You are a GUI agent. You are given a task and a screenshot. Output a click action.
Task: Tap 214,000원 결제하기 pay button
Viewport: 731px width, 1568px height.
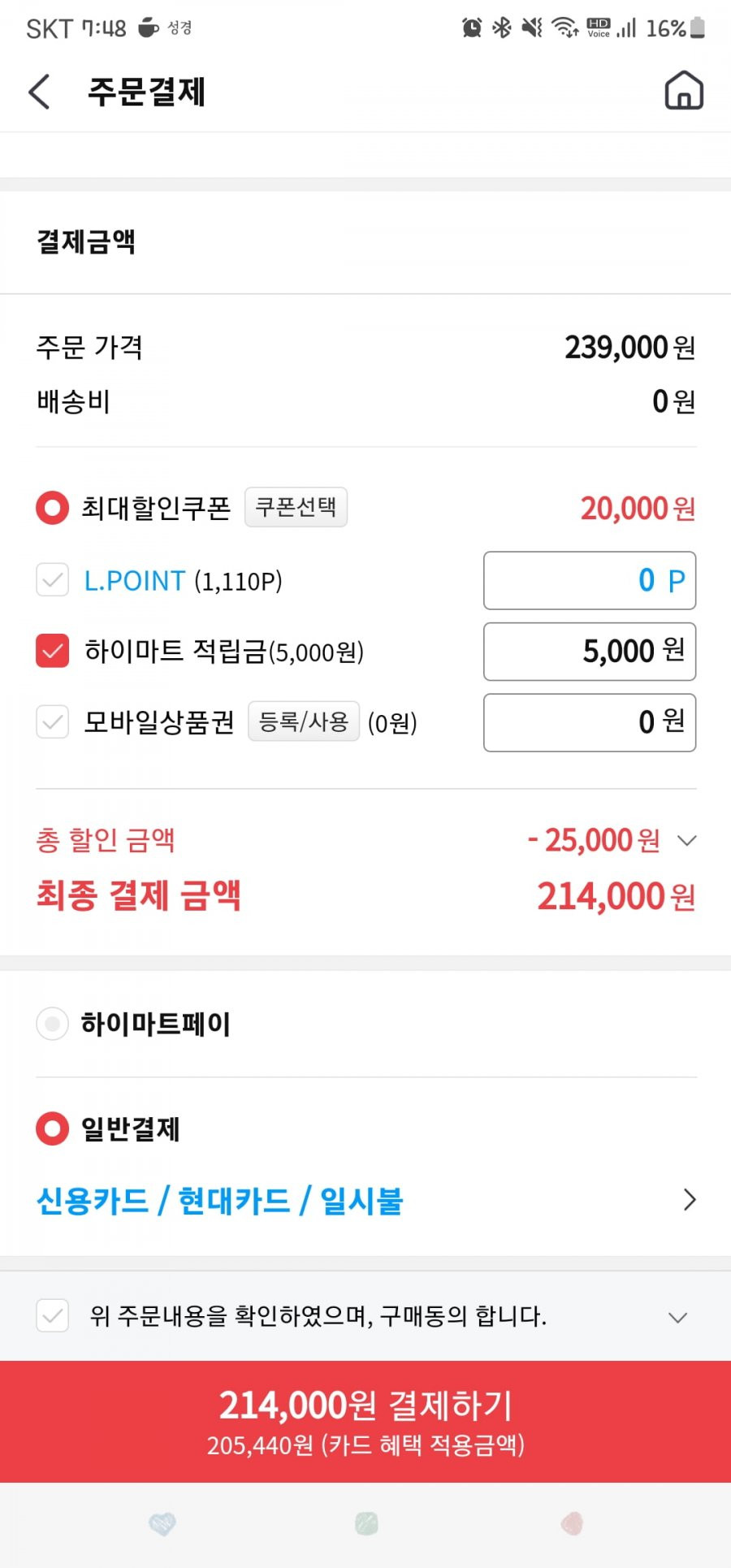click(365, 1421)
